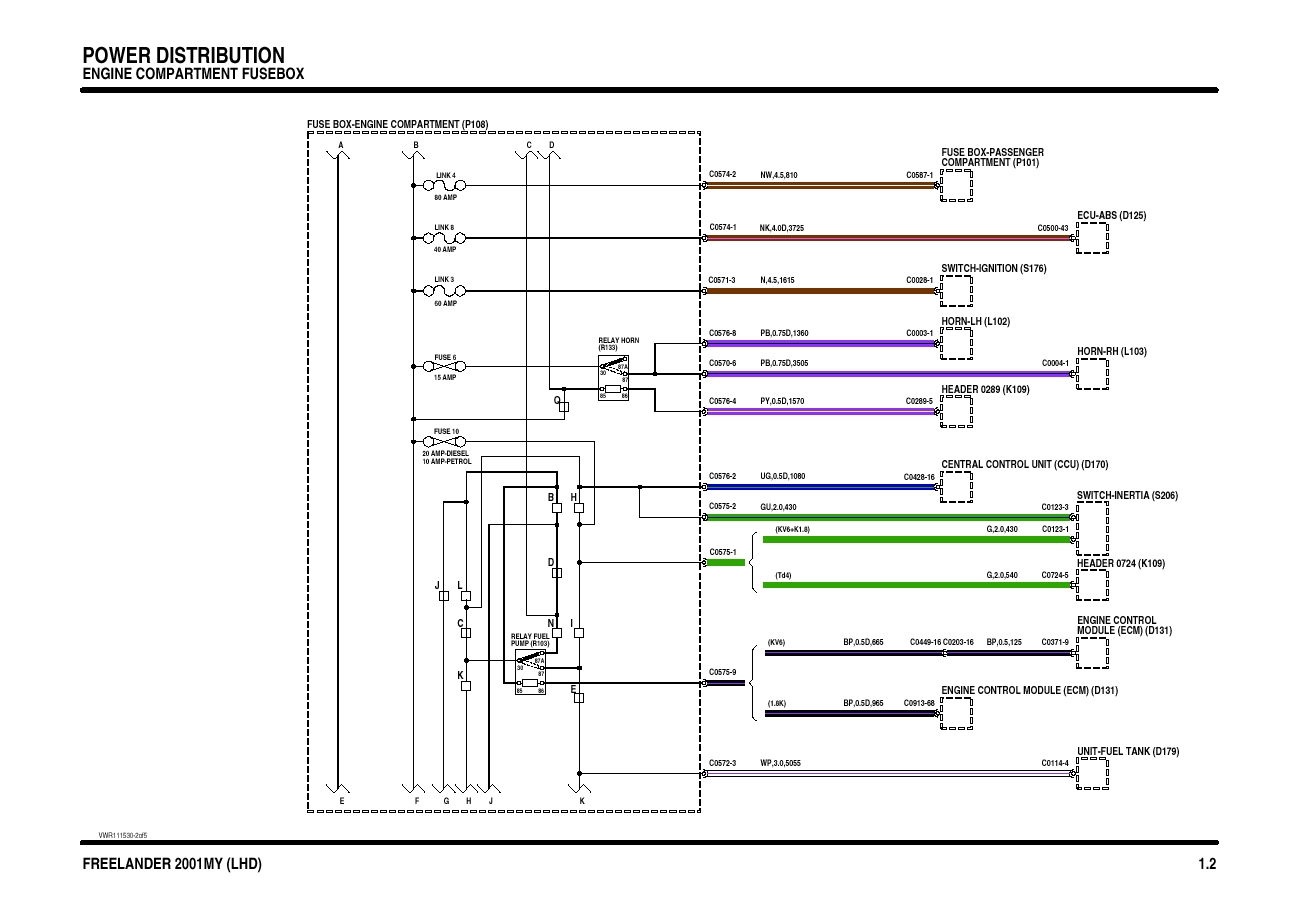Click the Unit-Fuel Tank (D179) component box
1307x917 pixels.
click(1092, 774)
